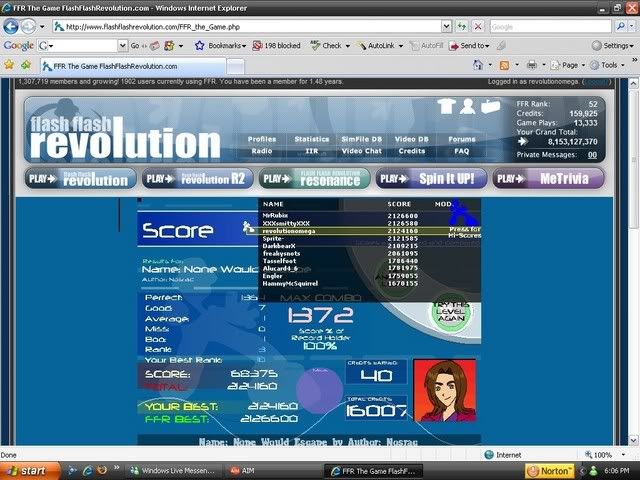Screen dimensions: 640x480
Task: Click the Google toolbar logo
Action: (x=19, y=46)
